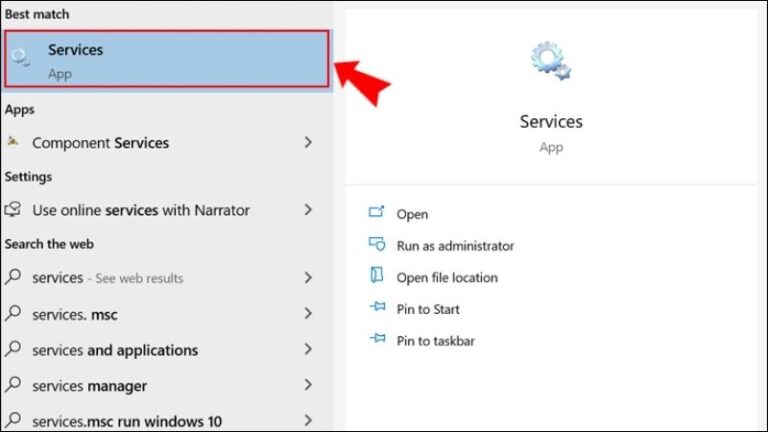Click the Pin to taskbar option
This screenshot has height=432, width=768.
(x=435, y=341)
